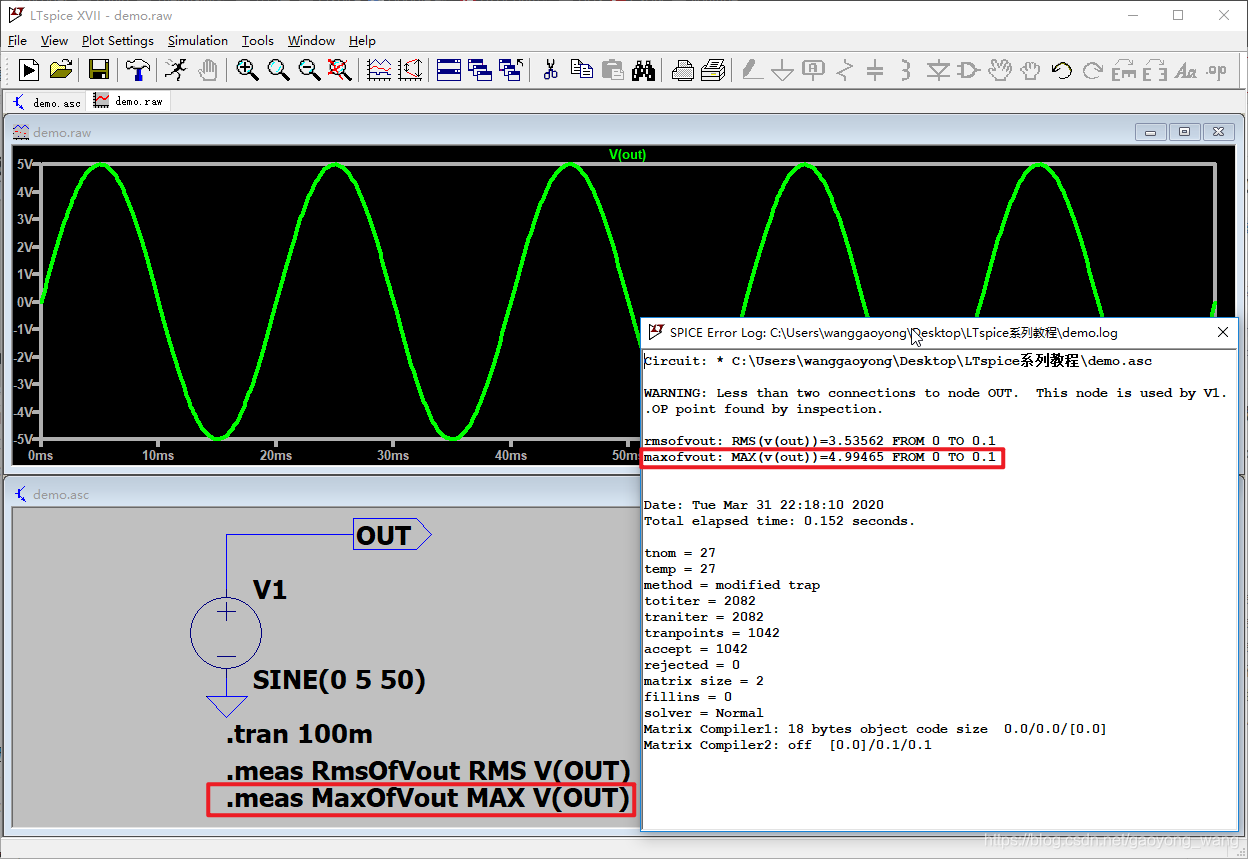Click the .meas MaxOfVout MAX V(OUT) directive
The image size is (1248, 859).
click(x=428, y=799)
